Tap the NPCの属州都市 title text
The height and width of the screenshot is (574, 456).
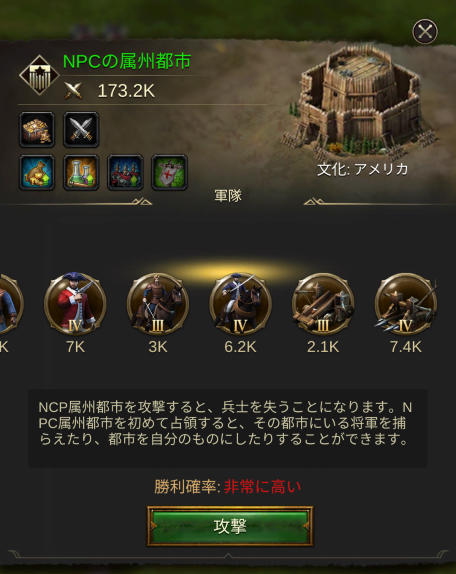coord(127,61)
